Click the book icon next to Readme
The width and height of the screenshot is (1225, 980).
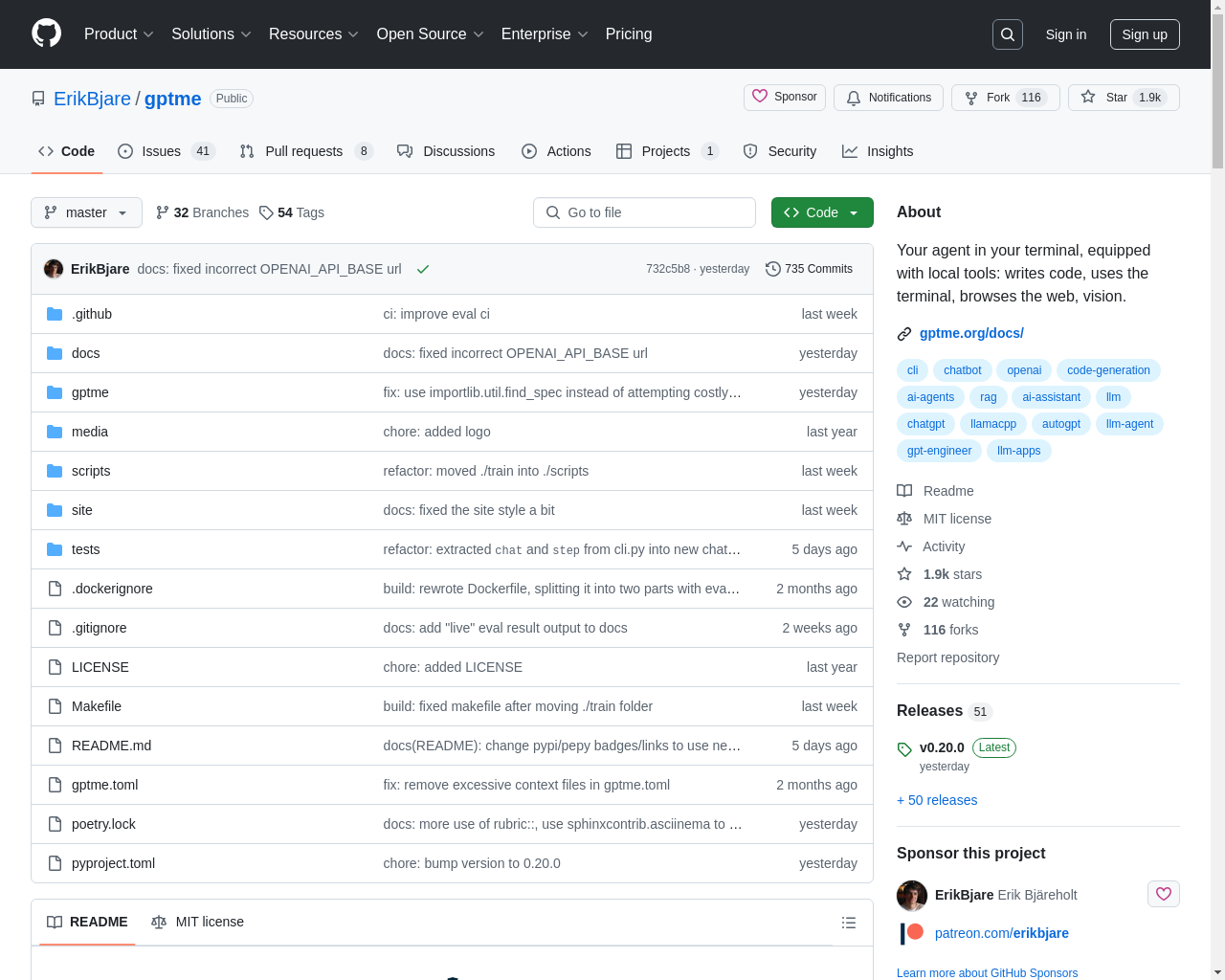(904, 491)
